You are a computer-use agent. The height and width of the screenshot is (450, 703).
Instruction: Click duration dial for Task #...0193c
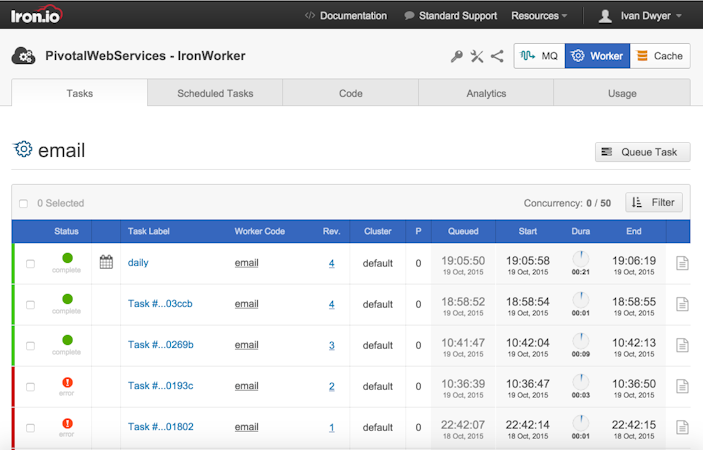581,381
